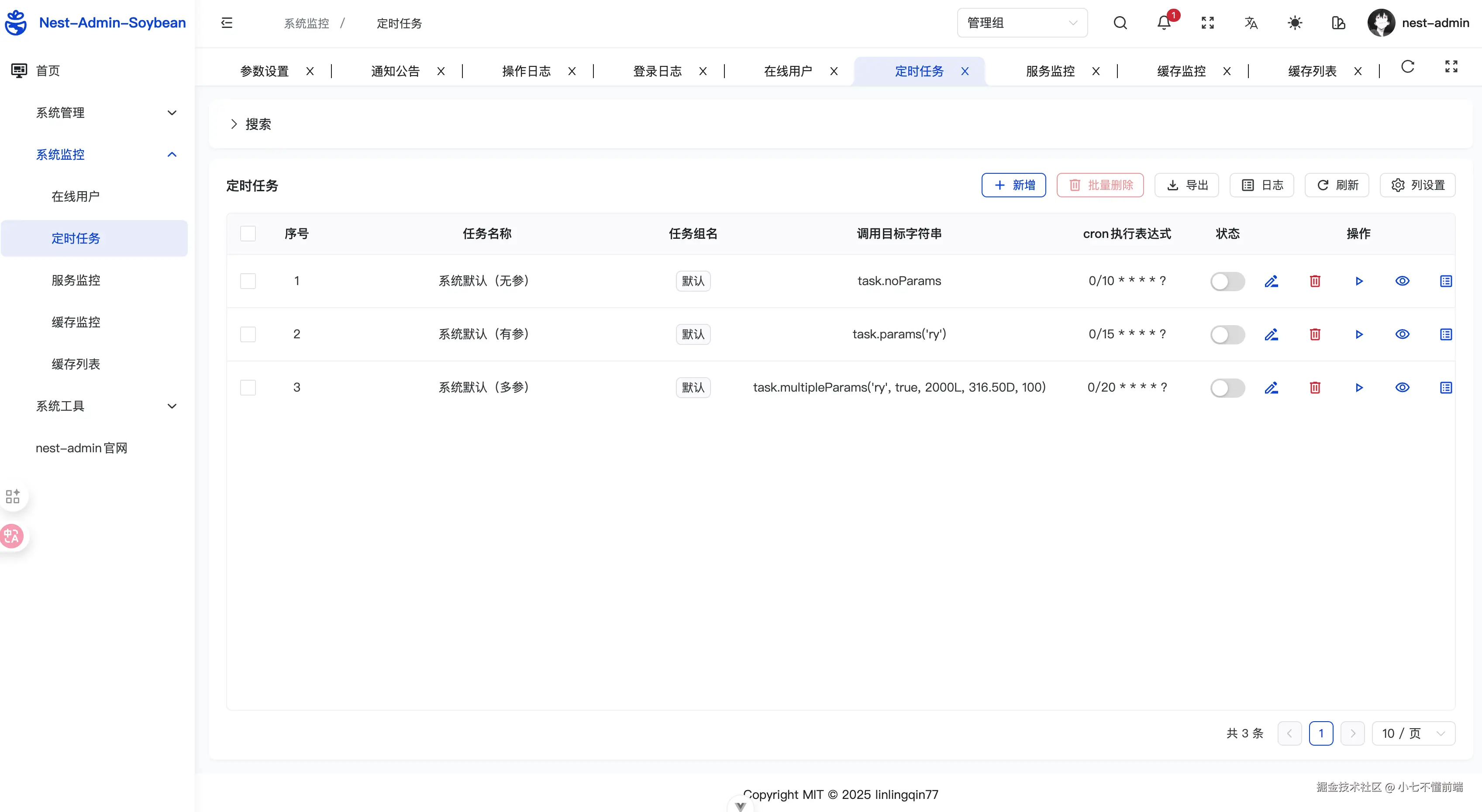Open the 10 / 页 page size dropdown
Screen dimensions: 1482x812
pos(1413,733)
